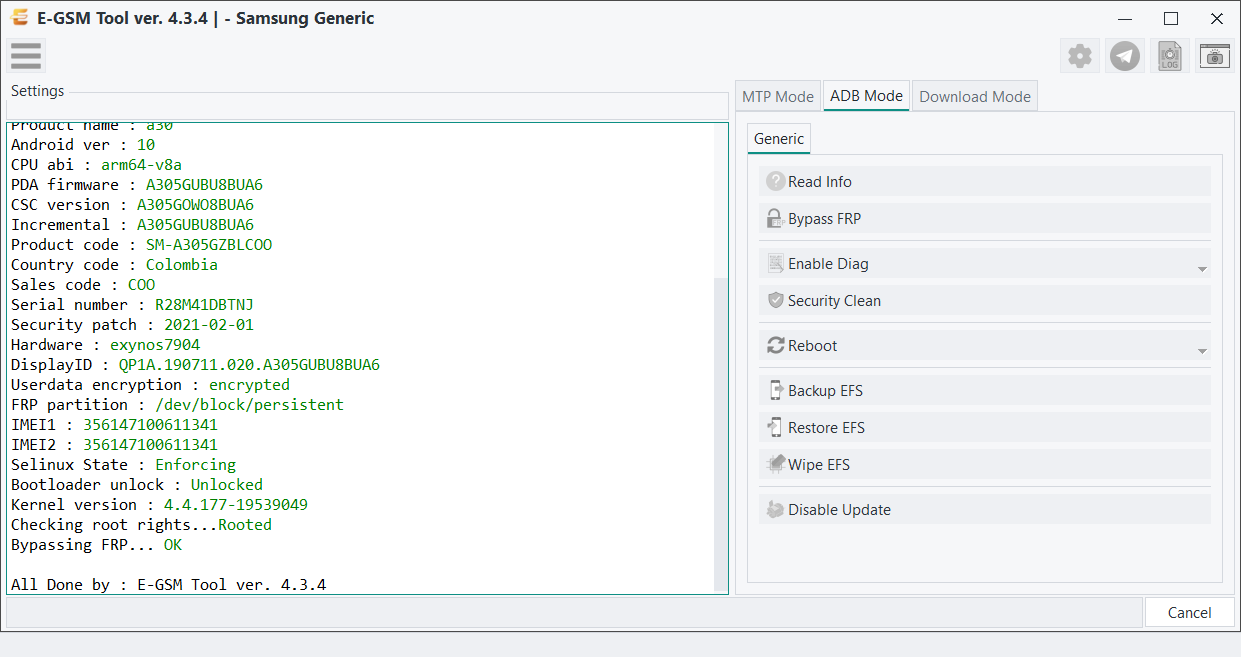
Task: Click the E-GSM Tool app logo
Action: point(17,18)
